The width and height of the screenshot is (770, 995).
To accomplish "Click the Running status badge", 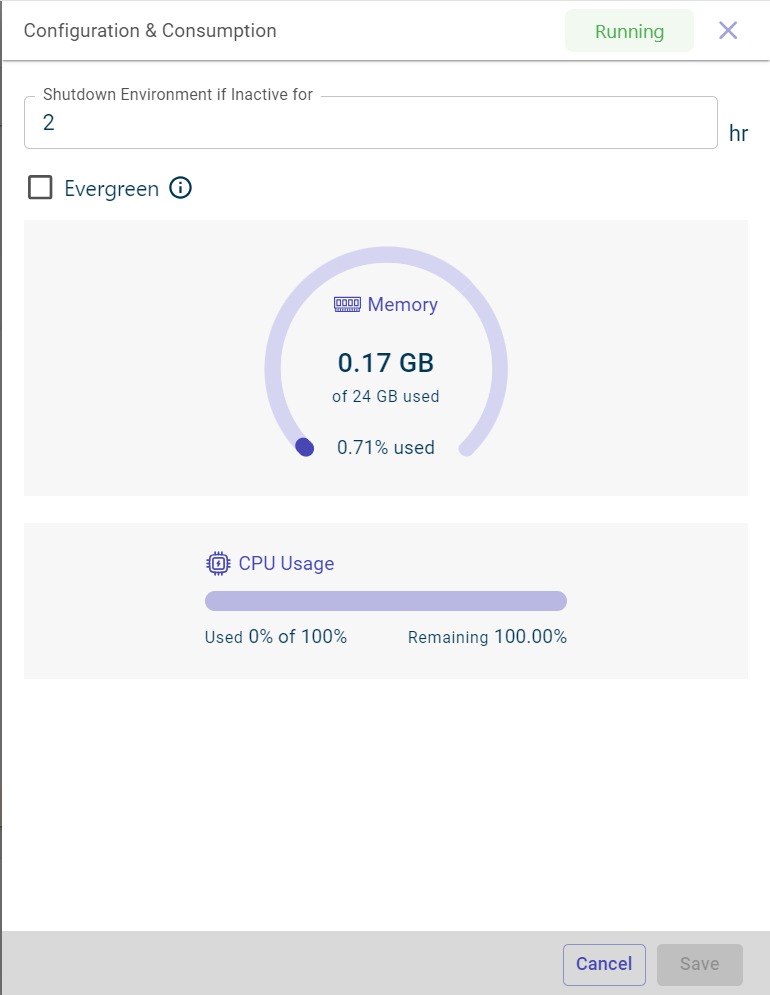I will (629, 31).
